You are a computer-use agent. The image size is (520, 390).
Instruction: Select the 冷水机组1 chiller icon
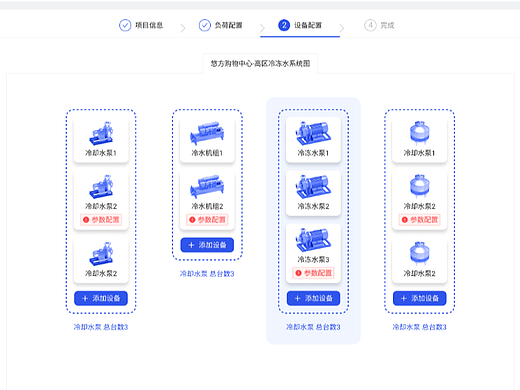[207, 133]
